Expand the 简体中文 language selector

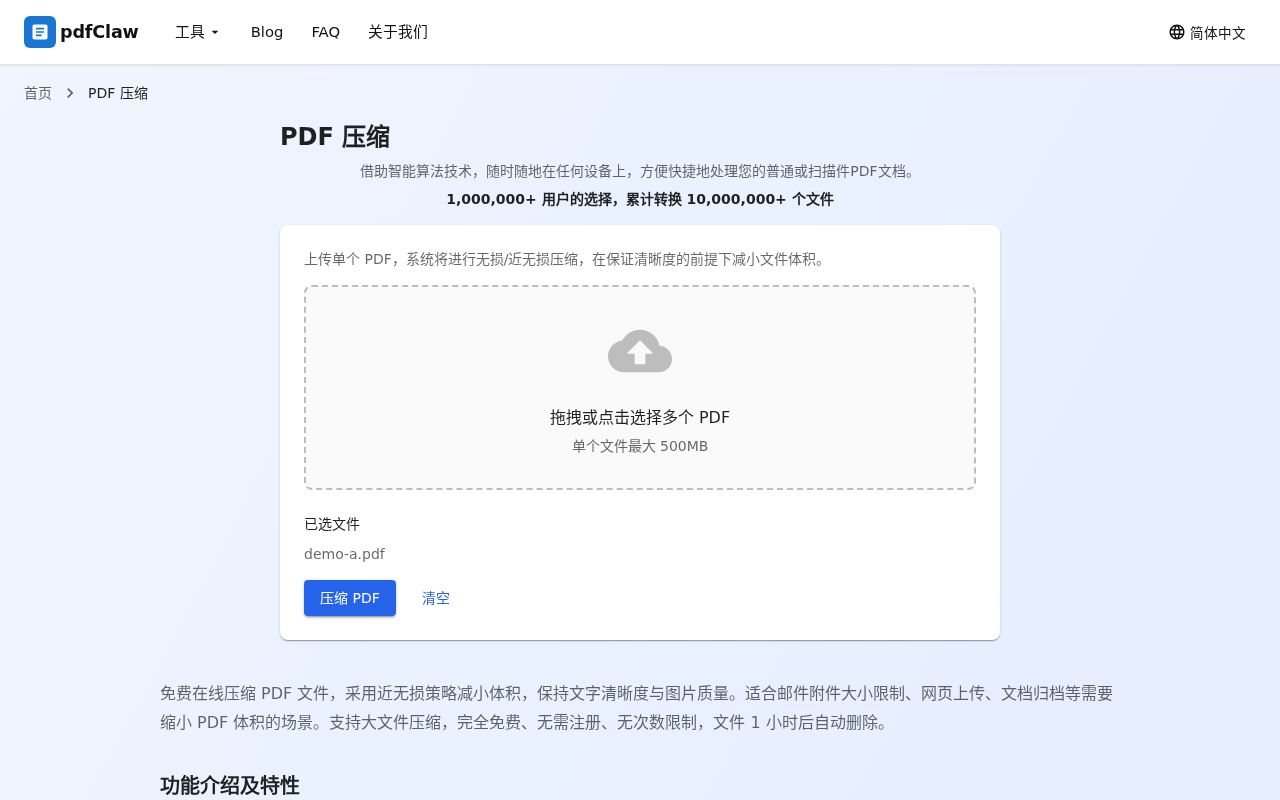point(1207,32)
